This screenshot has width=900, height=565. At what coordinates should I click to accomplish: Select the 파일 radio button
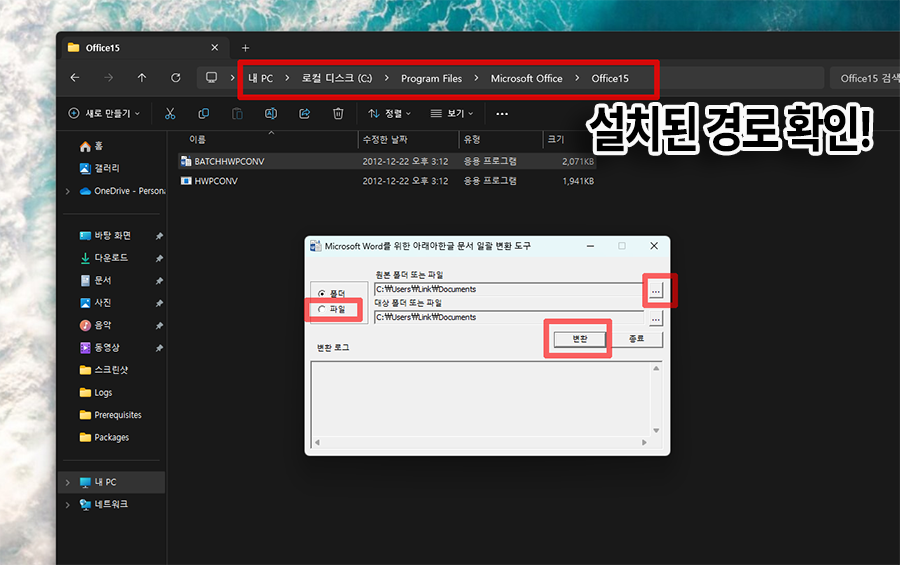(x=332, y=309)
